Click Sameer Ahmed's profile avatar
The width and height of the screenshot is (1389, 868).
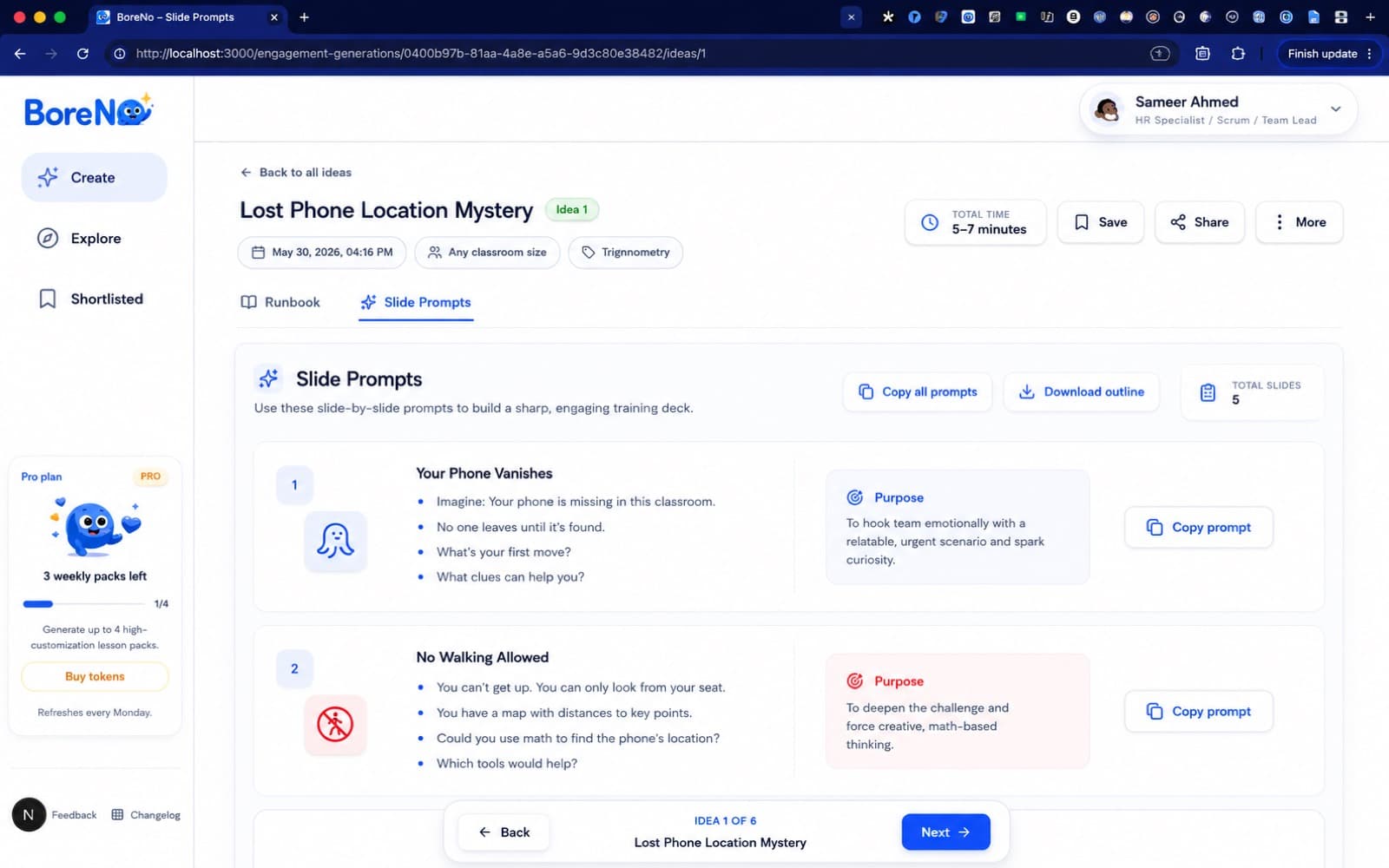click(x=1106, y=110)
